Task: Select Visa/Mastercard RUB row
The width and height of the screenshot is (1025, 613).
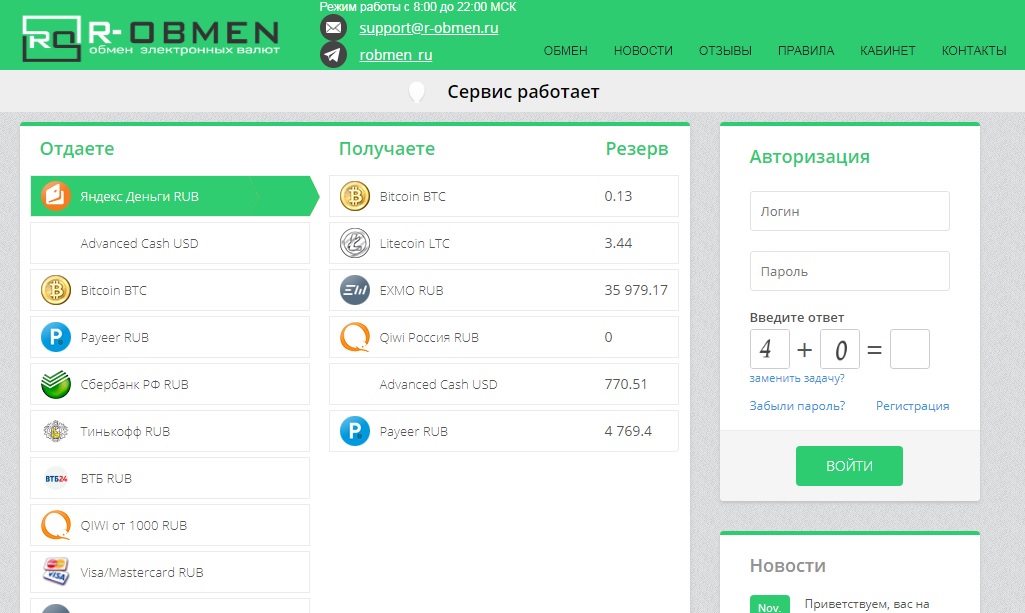Action: (x=170, y=572)
